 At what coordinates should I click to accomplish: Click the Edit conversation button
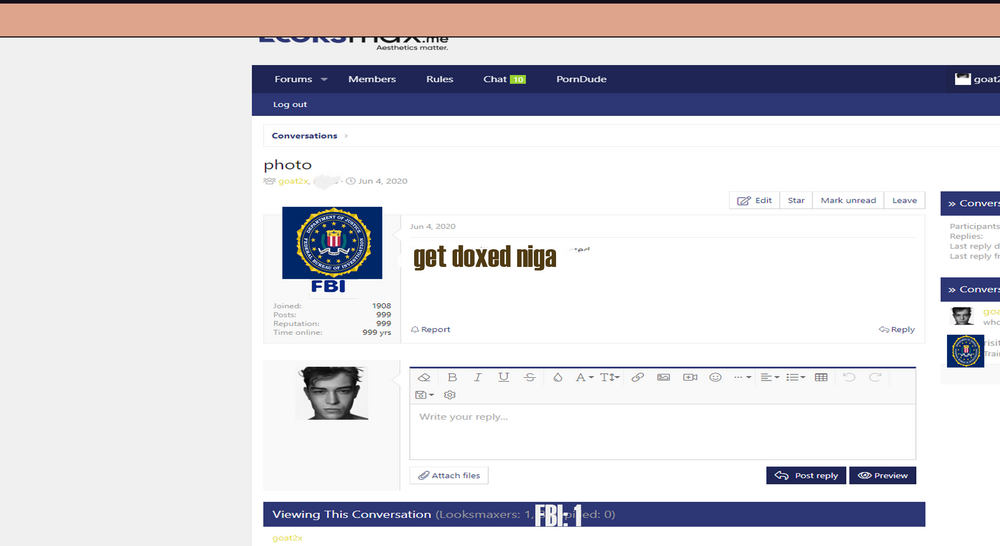(x=754, y=200)
